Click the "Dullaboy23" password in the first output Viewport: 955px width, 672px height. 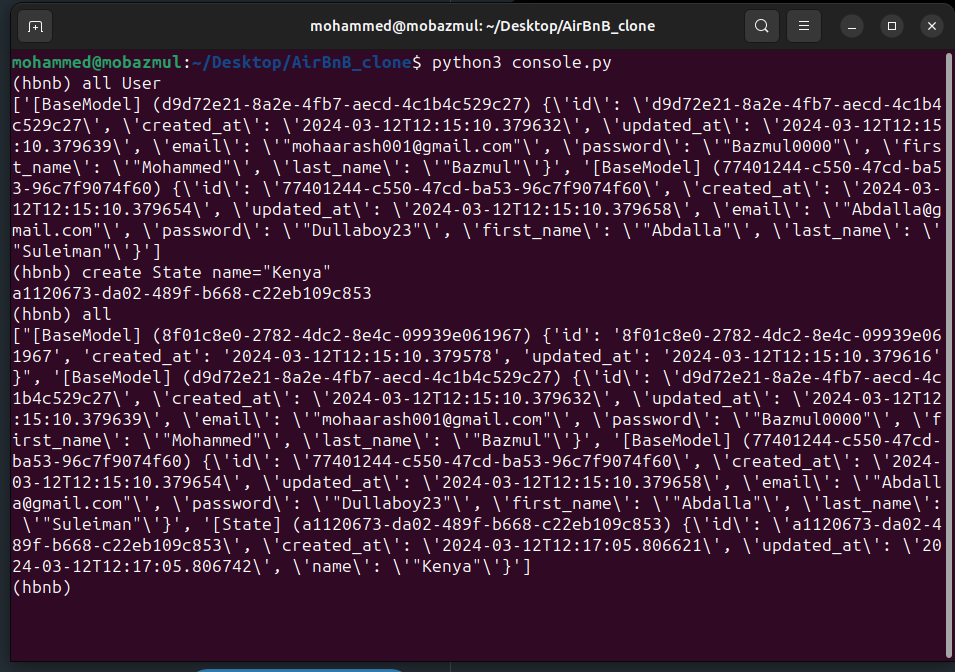pyautogui.click(x=362, y=230)
